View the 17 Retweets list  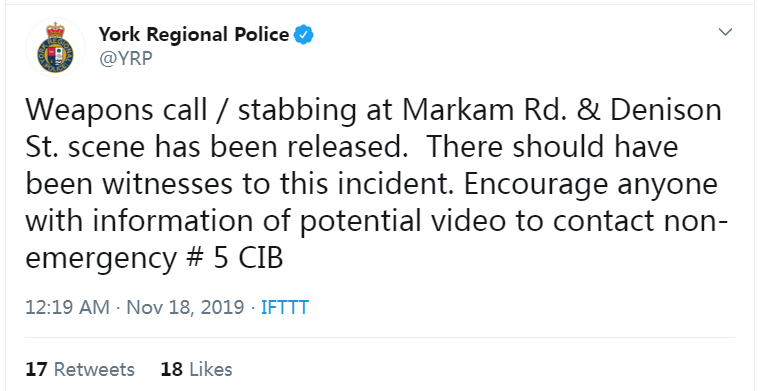click(80, 369)
